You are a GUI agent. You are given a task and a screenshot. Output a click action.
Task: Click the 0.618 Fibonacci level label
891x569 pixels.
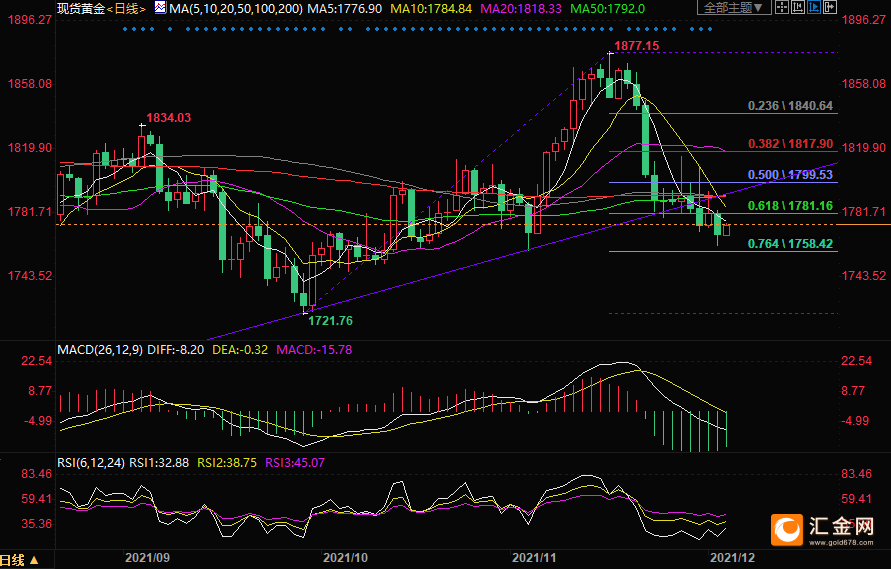[791, 205]
